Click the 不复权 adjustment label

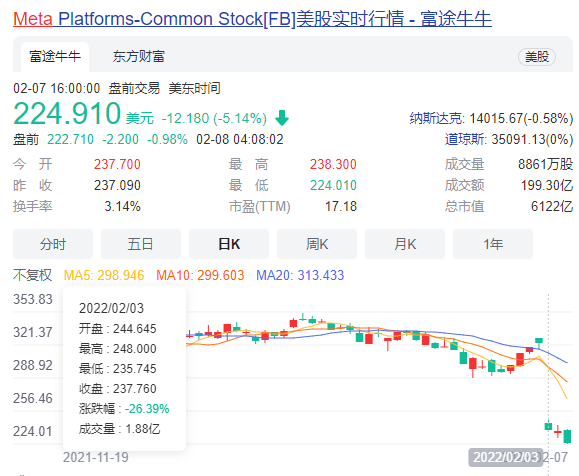[32, 275]
